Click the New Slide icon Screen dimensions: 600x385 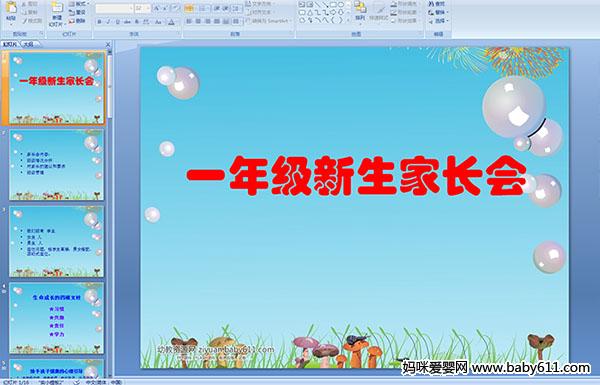click(x=57, y=8)
